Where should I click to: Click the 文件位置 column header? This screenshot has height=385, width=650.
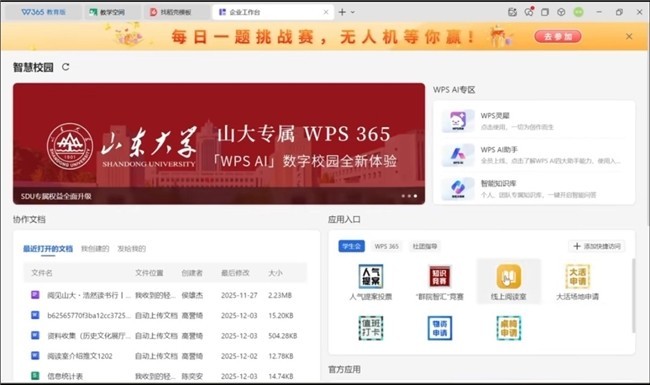149,273
